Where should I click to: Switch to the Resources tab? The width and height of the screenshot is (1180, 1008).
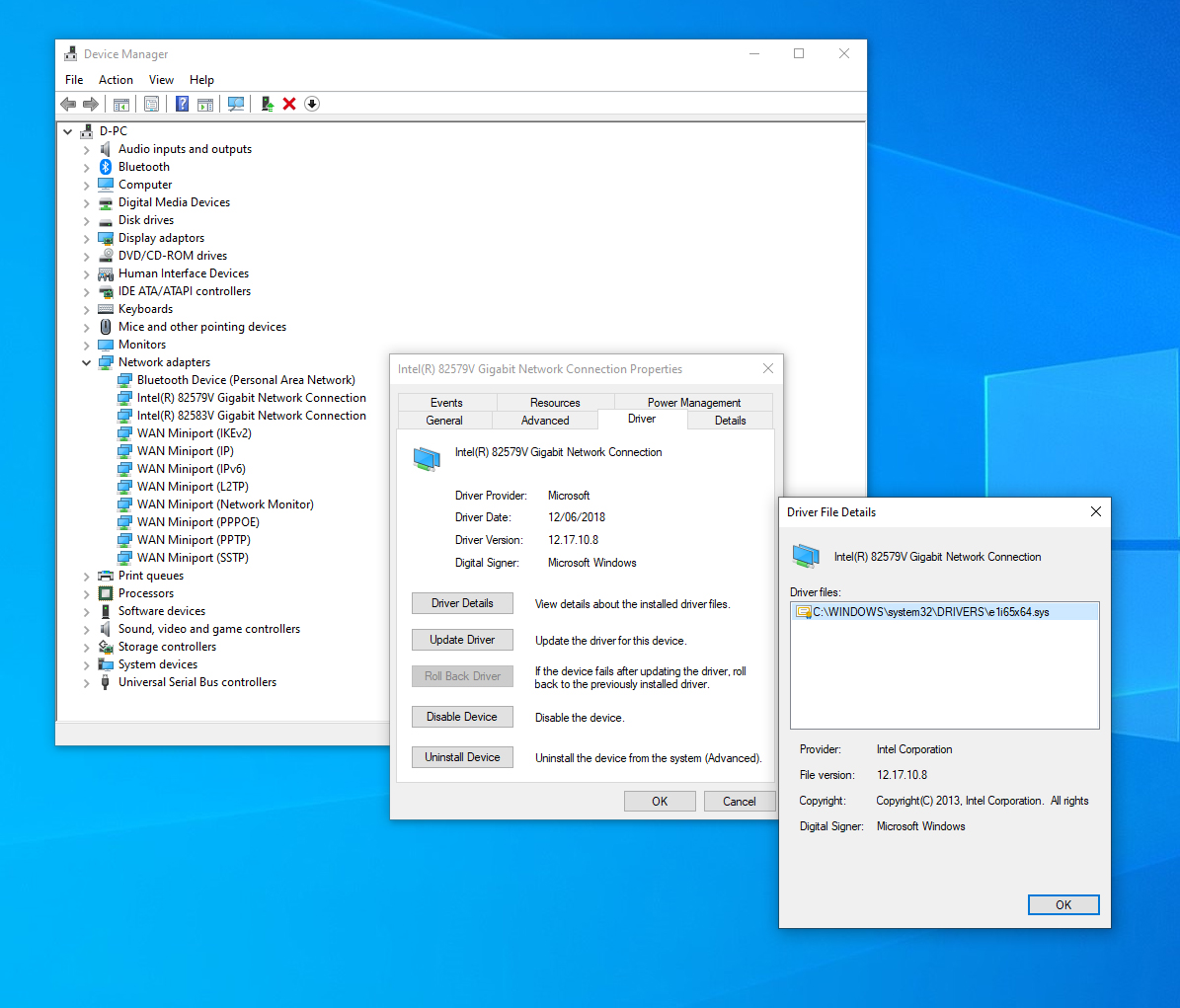[555, 403]
